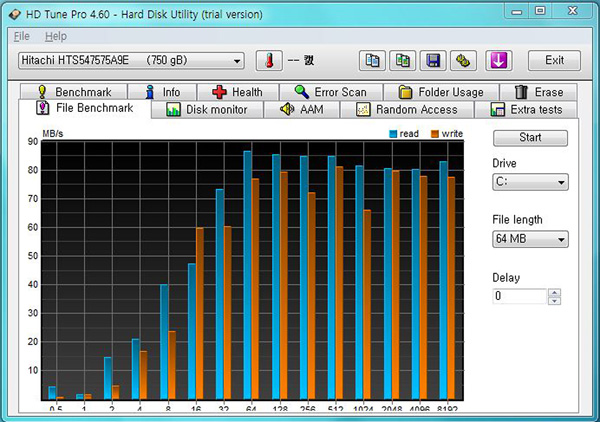This screenshot has height=422, width=600.
Task: Click the temperature thermometer icon
Action: [x=267, y=61]
